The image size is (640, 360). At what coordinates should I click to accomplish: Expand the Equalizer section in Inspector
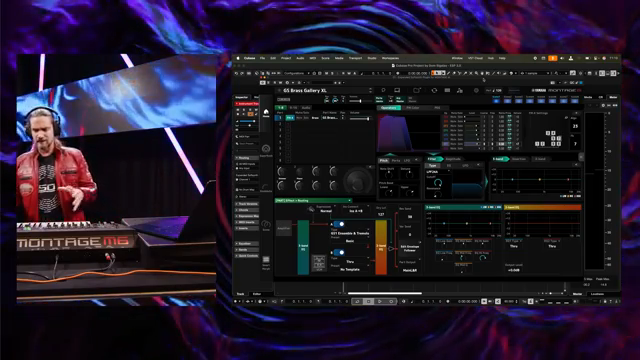coord(247,243)
